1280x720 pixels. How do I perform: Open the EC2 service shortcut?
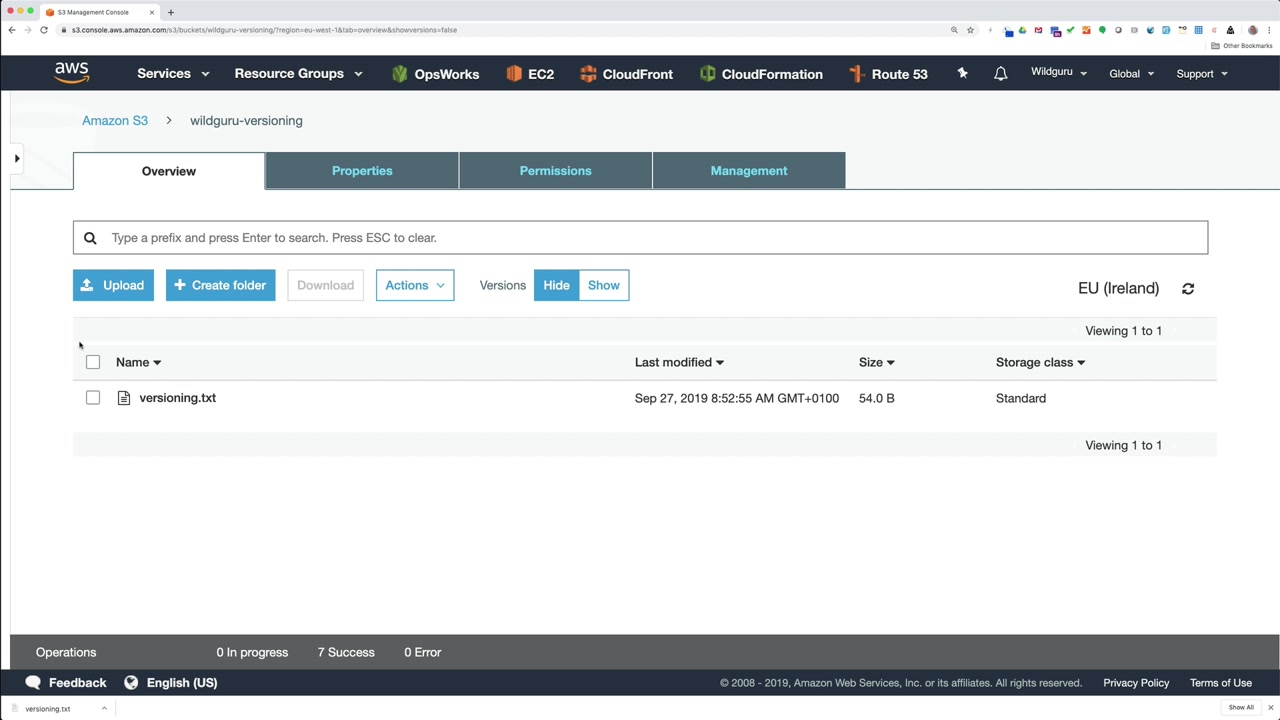(530, 74)
